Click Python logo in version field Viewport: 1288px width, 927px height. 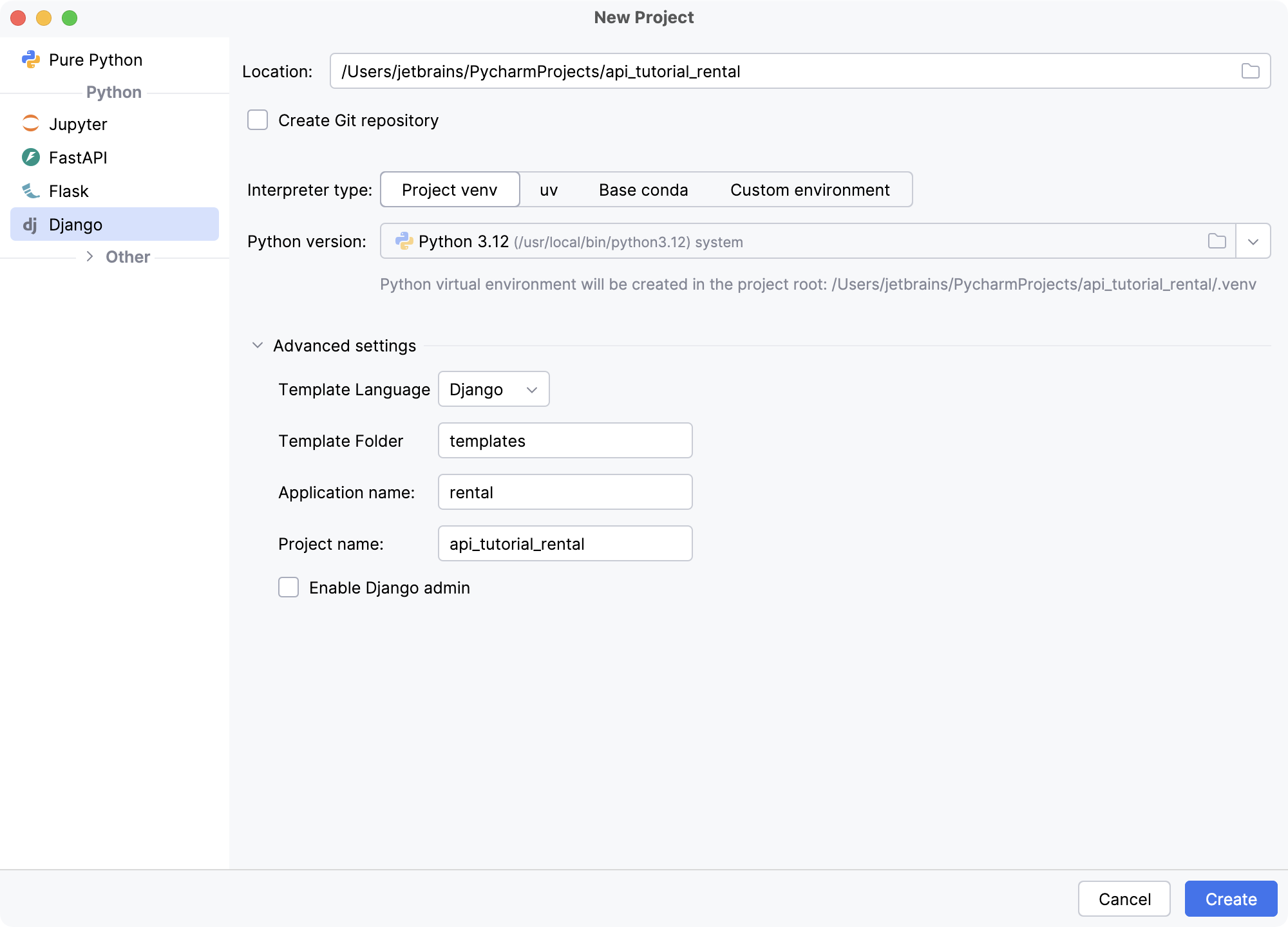(404, 241)
